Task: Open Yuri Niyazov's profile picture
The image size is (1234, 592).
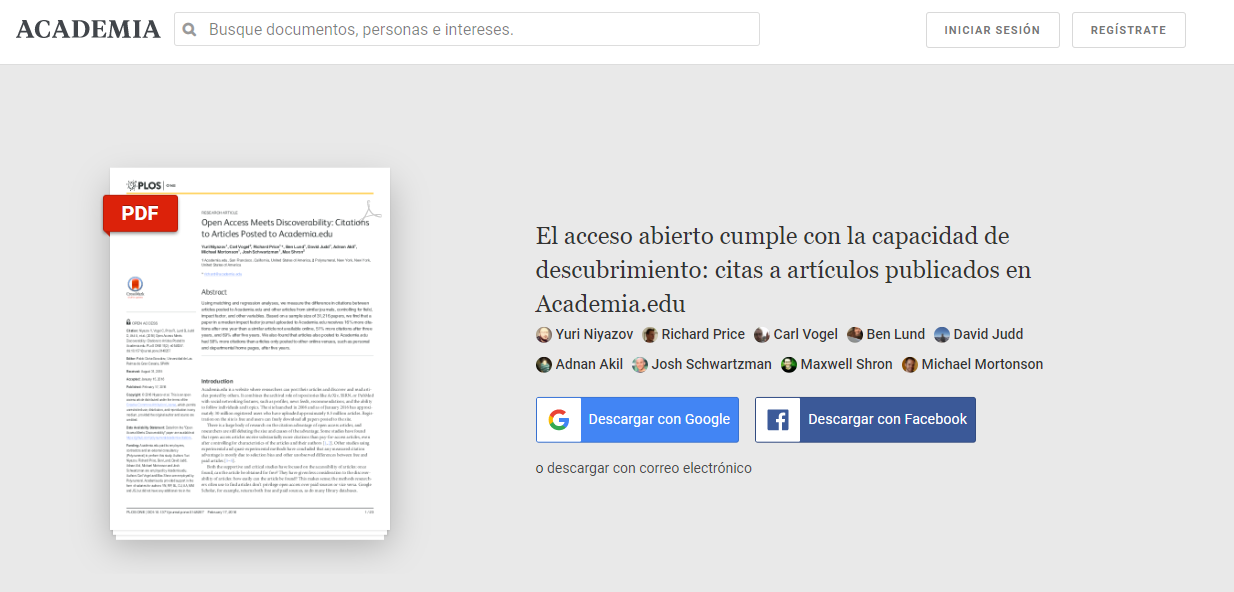Action: (544, 335)
